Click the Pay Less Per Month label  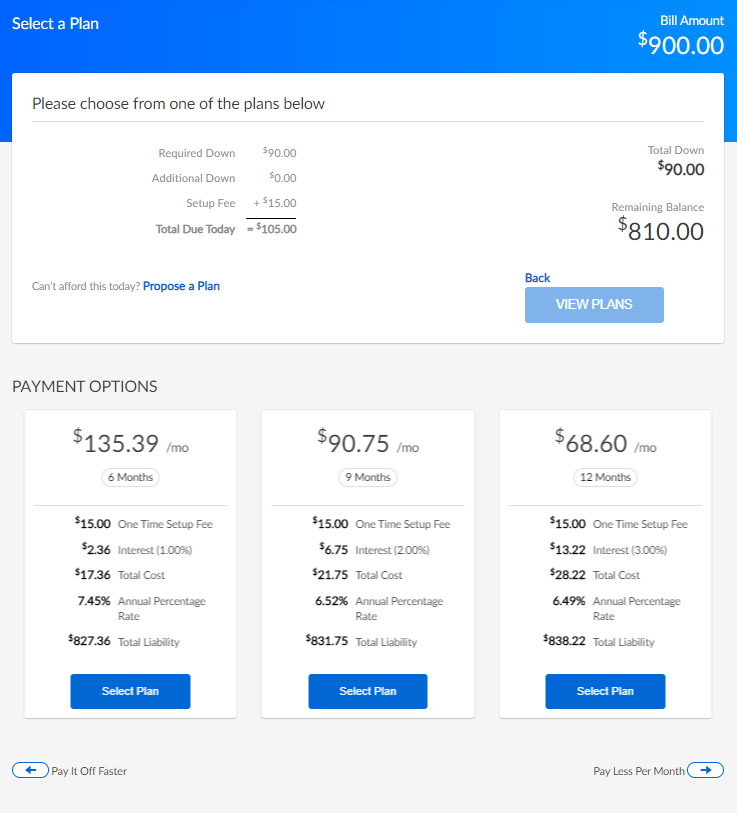pyautogui.click(x=639, y=771)
